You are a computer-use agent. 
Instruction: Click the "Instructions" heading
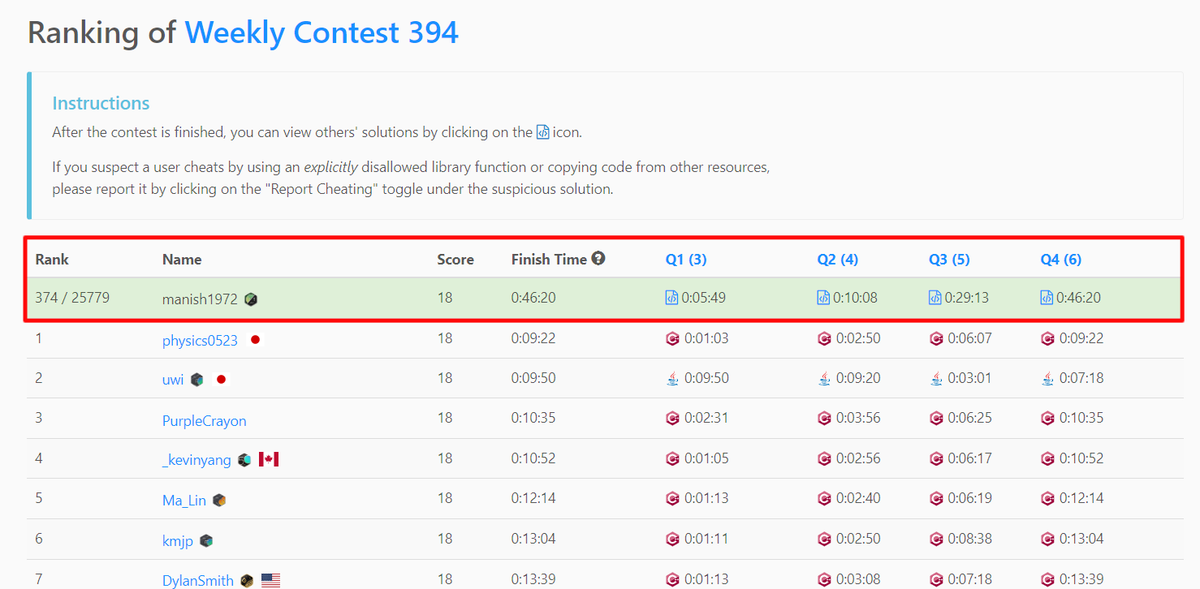101,103
